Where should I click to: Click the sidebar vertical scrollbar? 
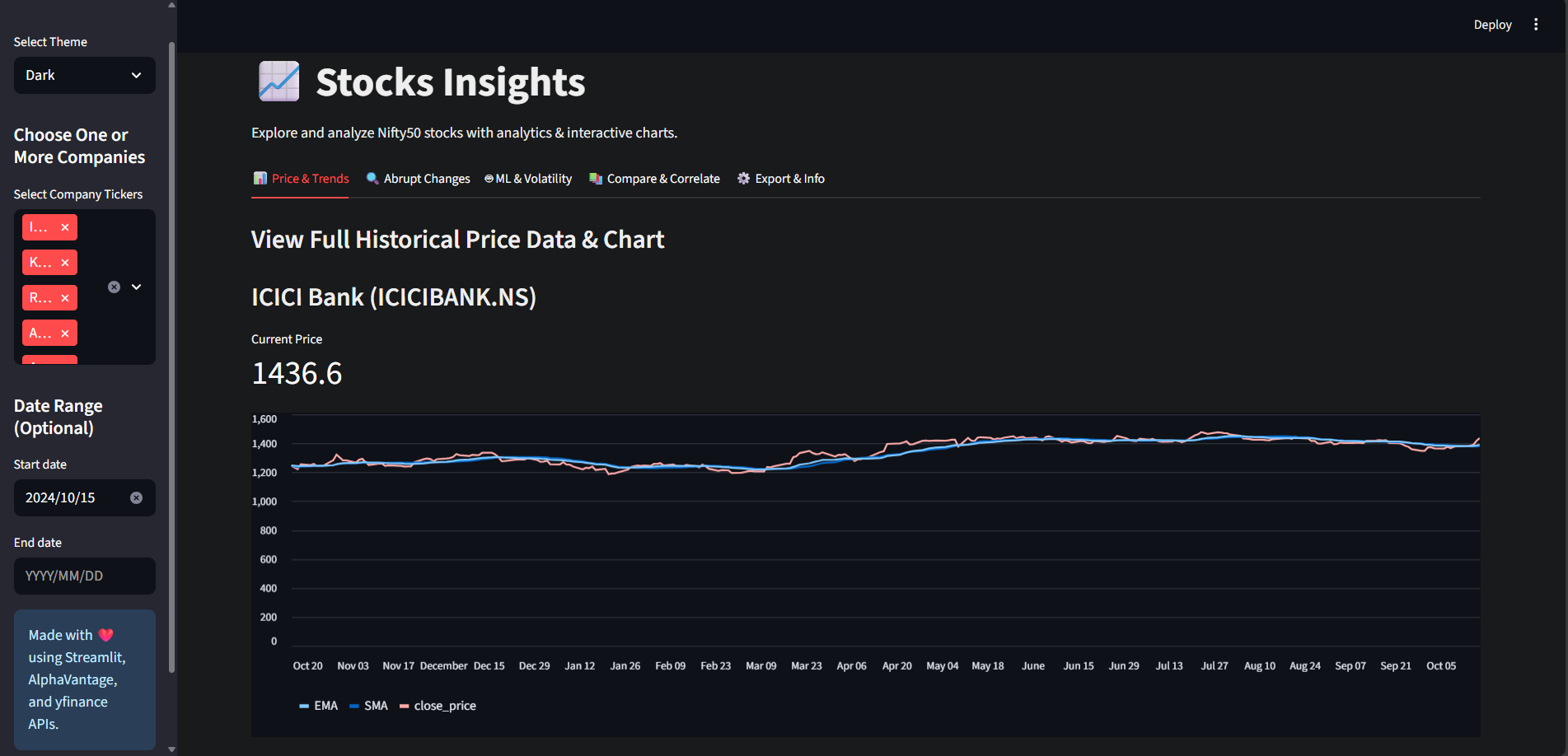(x=171, y=357)
